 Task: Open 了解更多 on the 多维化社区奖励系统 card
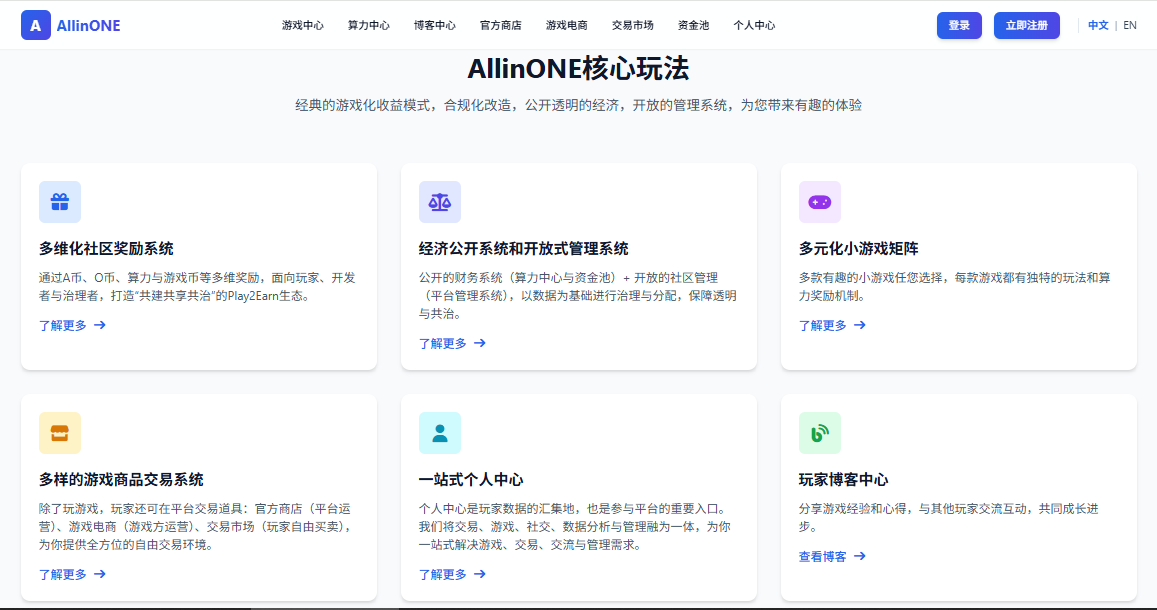tap(64, 324)
